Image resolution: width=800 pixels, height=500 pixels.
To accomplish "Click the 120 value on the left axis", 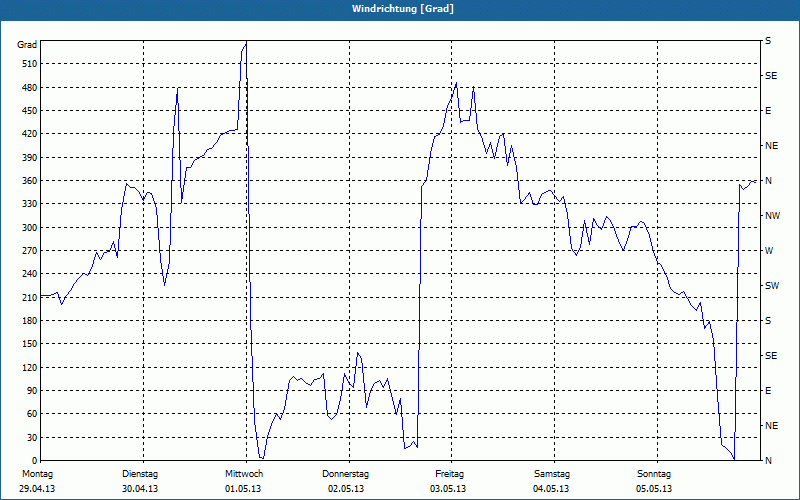I will [30, 367].
